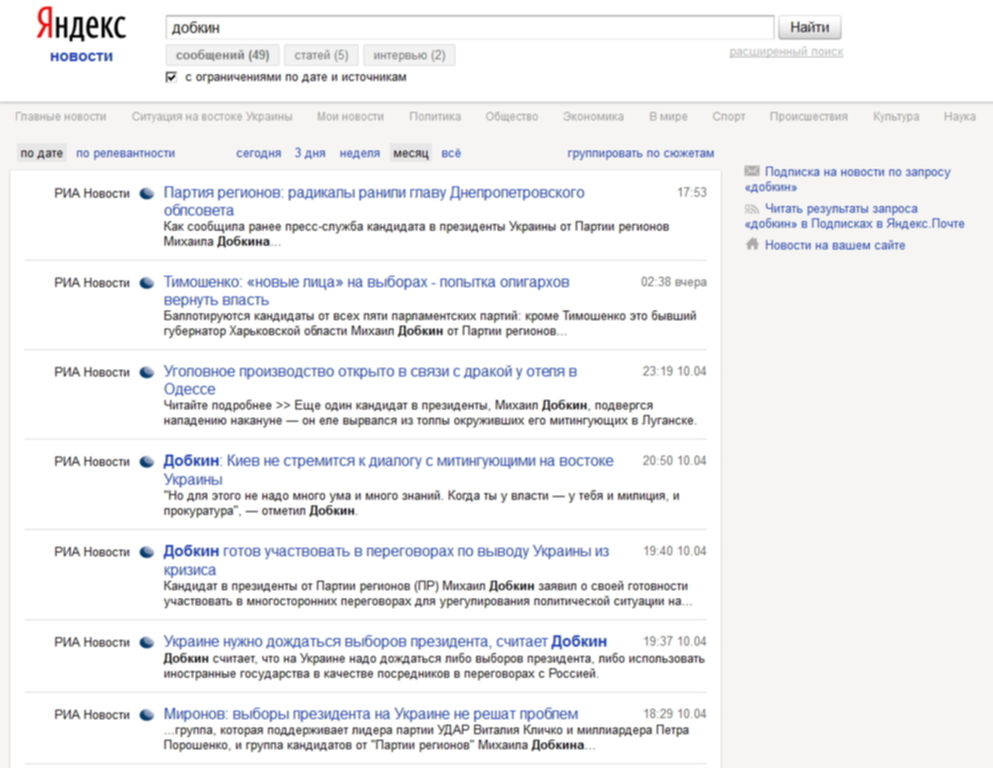Click РИА Новости source of 17:53 article
Viewport: 993px width, 768px height.
pos(92,194)
